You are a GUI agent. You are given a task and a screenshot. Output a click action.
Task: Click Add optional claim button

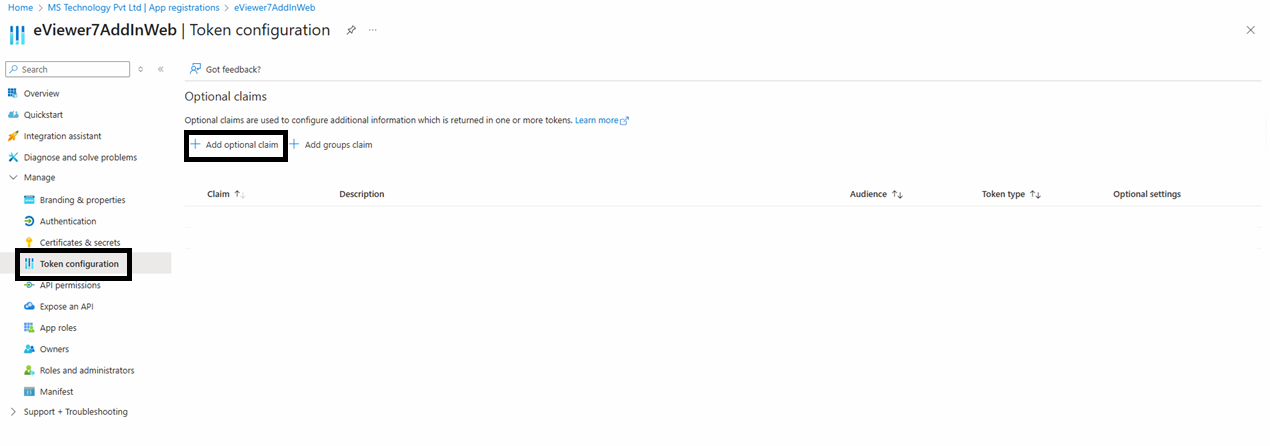click(235, 145)
